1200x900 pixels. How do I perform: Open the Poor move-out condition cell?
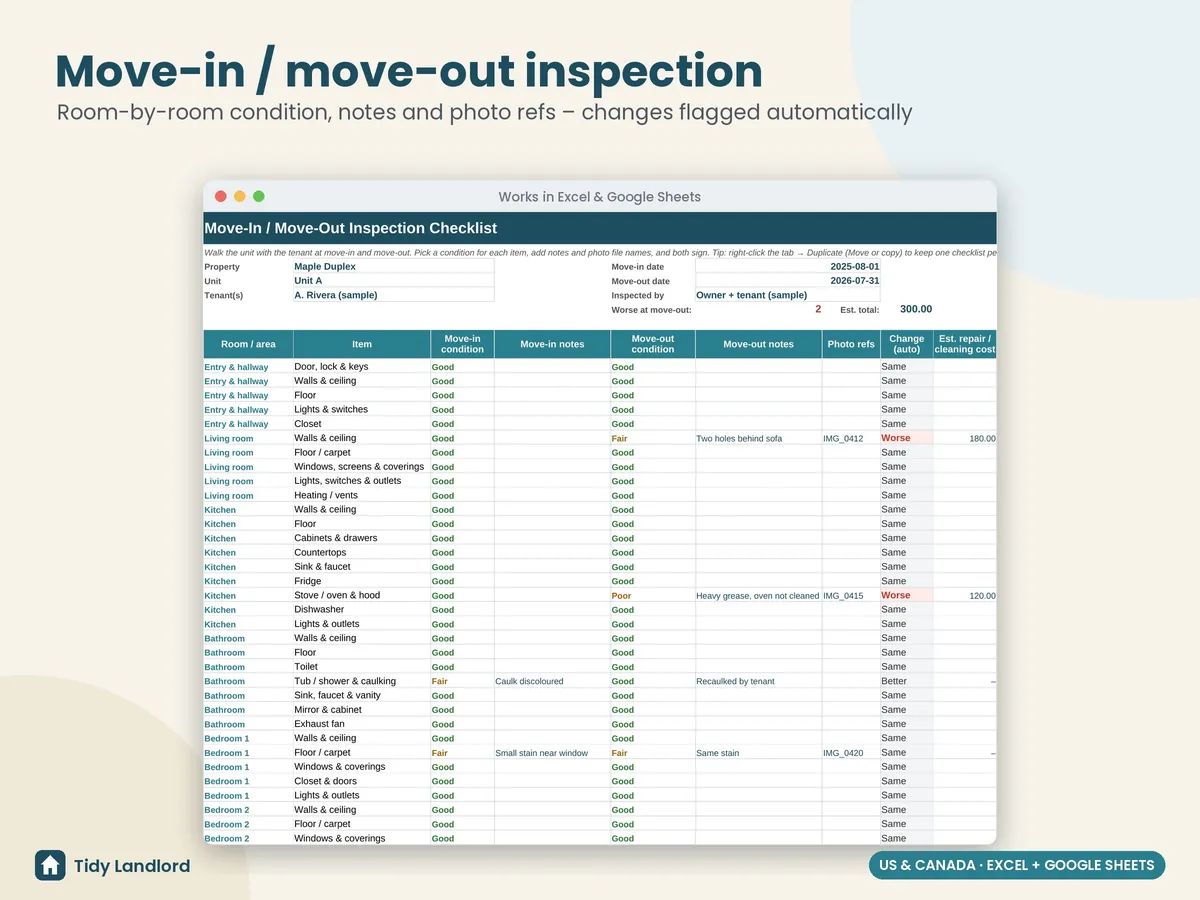click(653, 595)
